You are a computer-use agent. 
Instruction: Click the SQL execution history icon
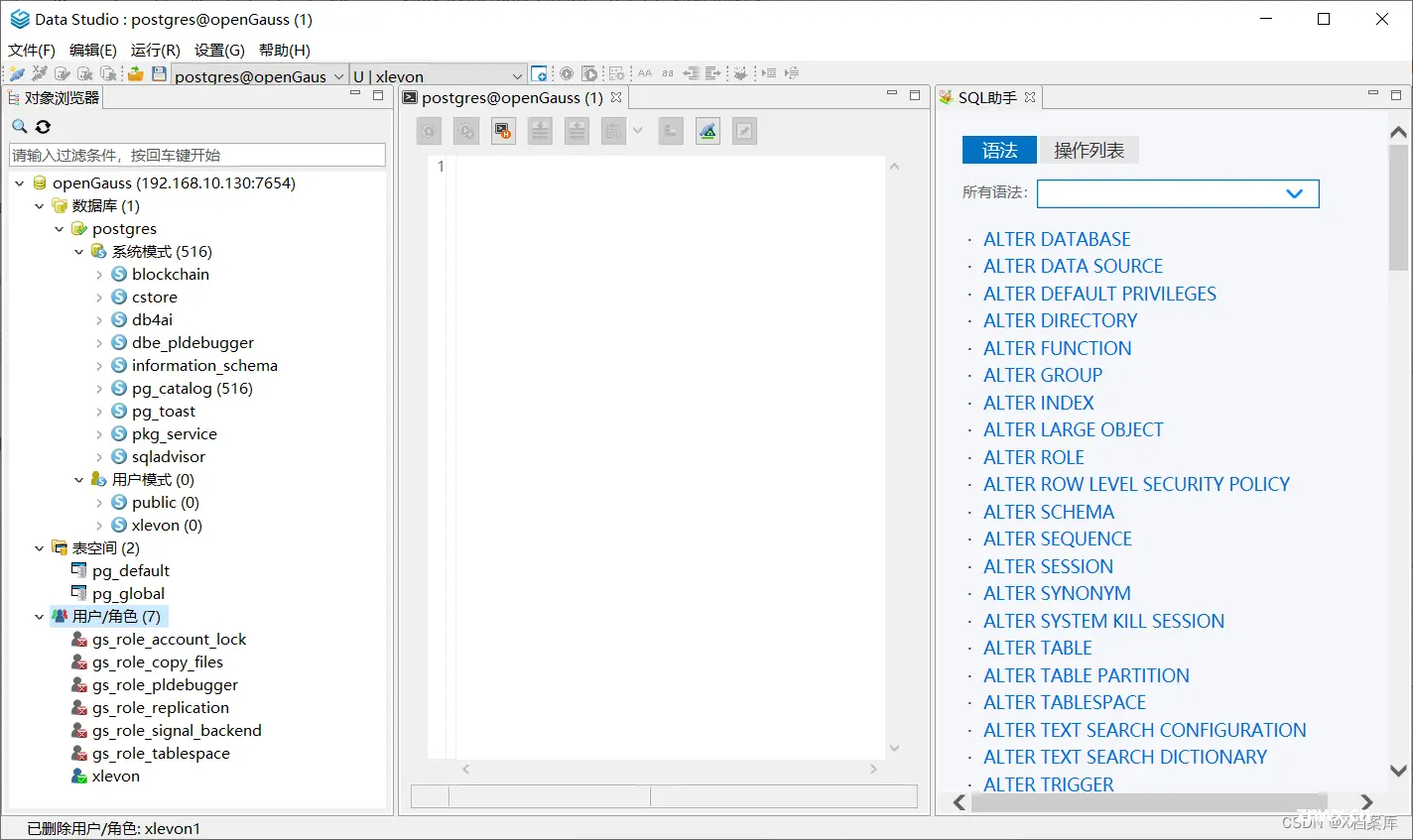[503, 131]
